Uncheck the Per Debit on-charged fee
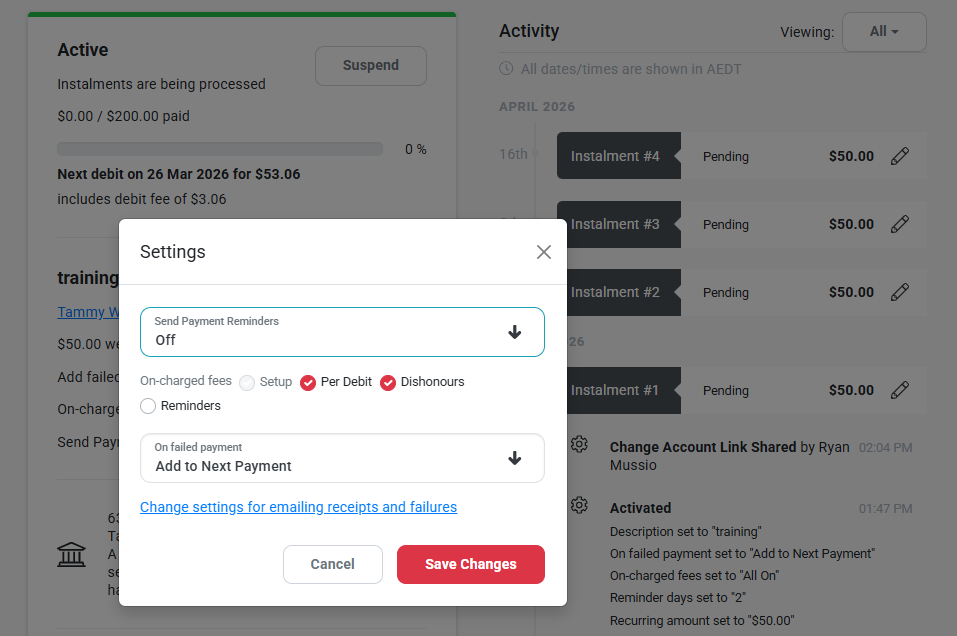The width and height of the screenshot is (957, 636). pyautogui.click(x=308, y=382)
